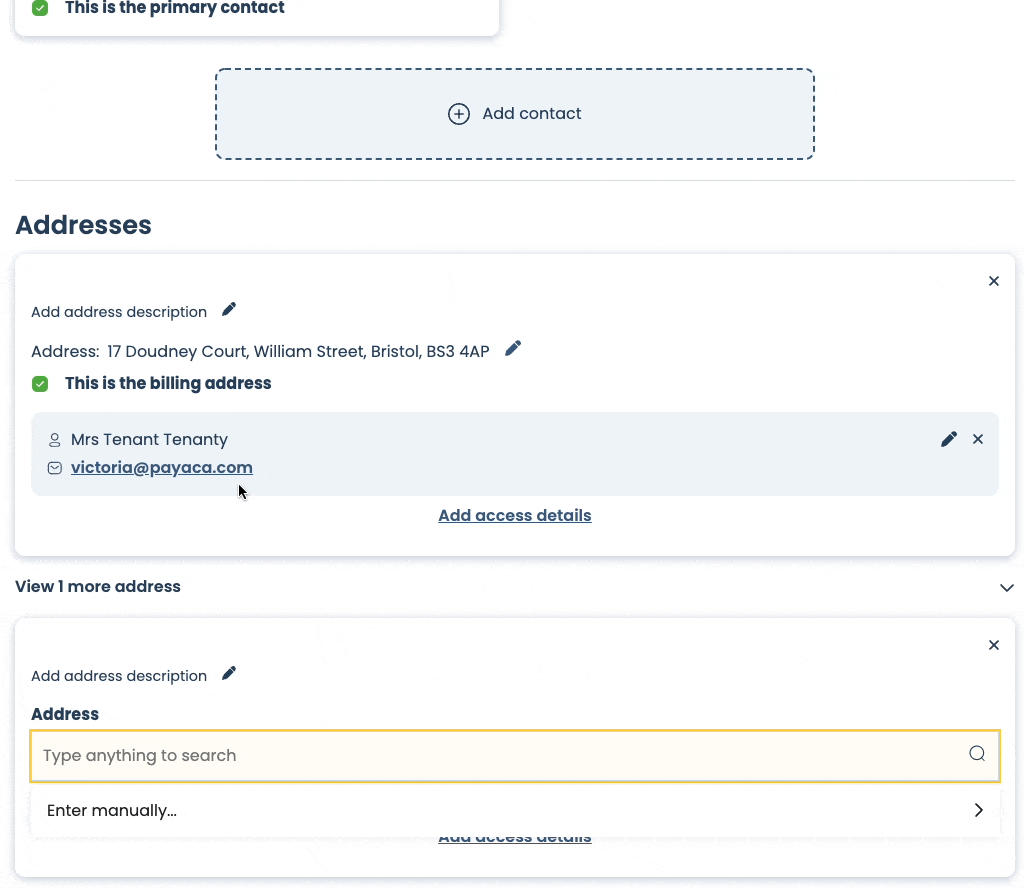Click pencil beside billing address's description label
The width and height of the screenshot is (1024, 888).
click(x=229, y=310)
